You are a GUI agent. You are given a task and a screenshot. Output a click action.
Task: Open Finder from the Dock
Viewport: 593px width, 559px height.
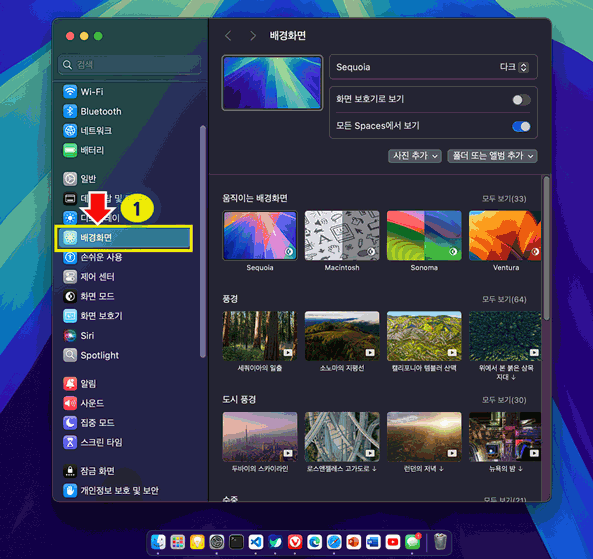pos(158,542)
